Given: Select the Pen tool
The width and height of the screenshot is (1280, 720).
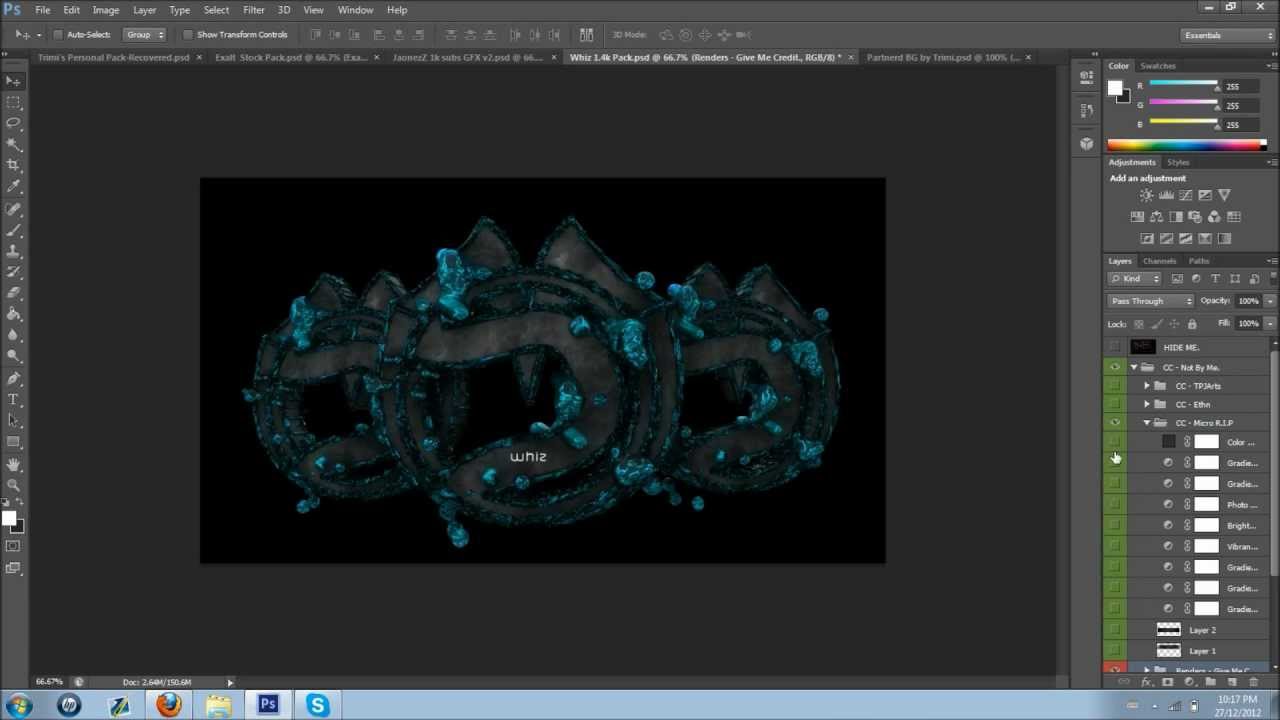Looking at the screenshot, I should tap(14, 379).
